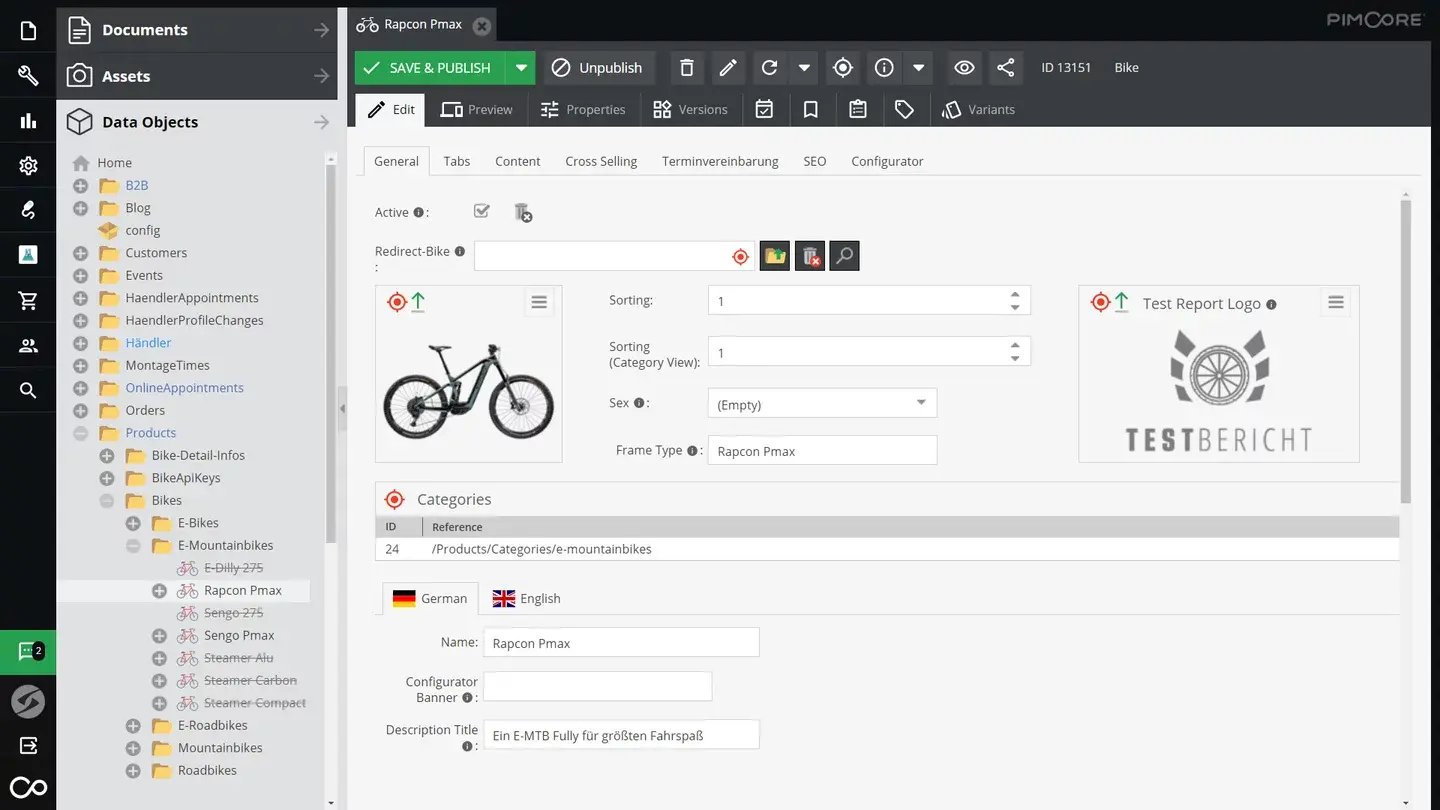Open the users icon in sidebar
This screenshot has width=1440, height=810.
coord(28,346)
